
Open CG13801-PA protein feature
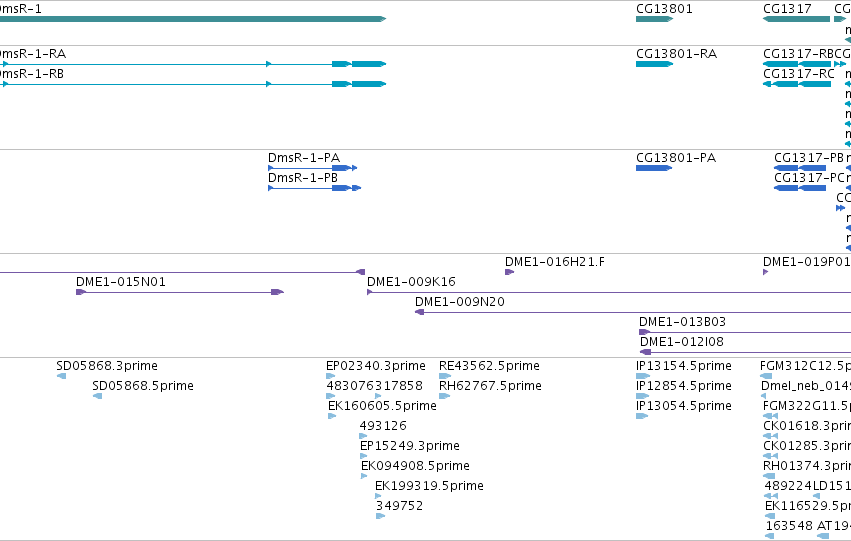point(653,168)
